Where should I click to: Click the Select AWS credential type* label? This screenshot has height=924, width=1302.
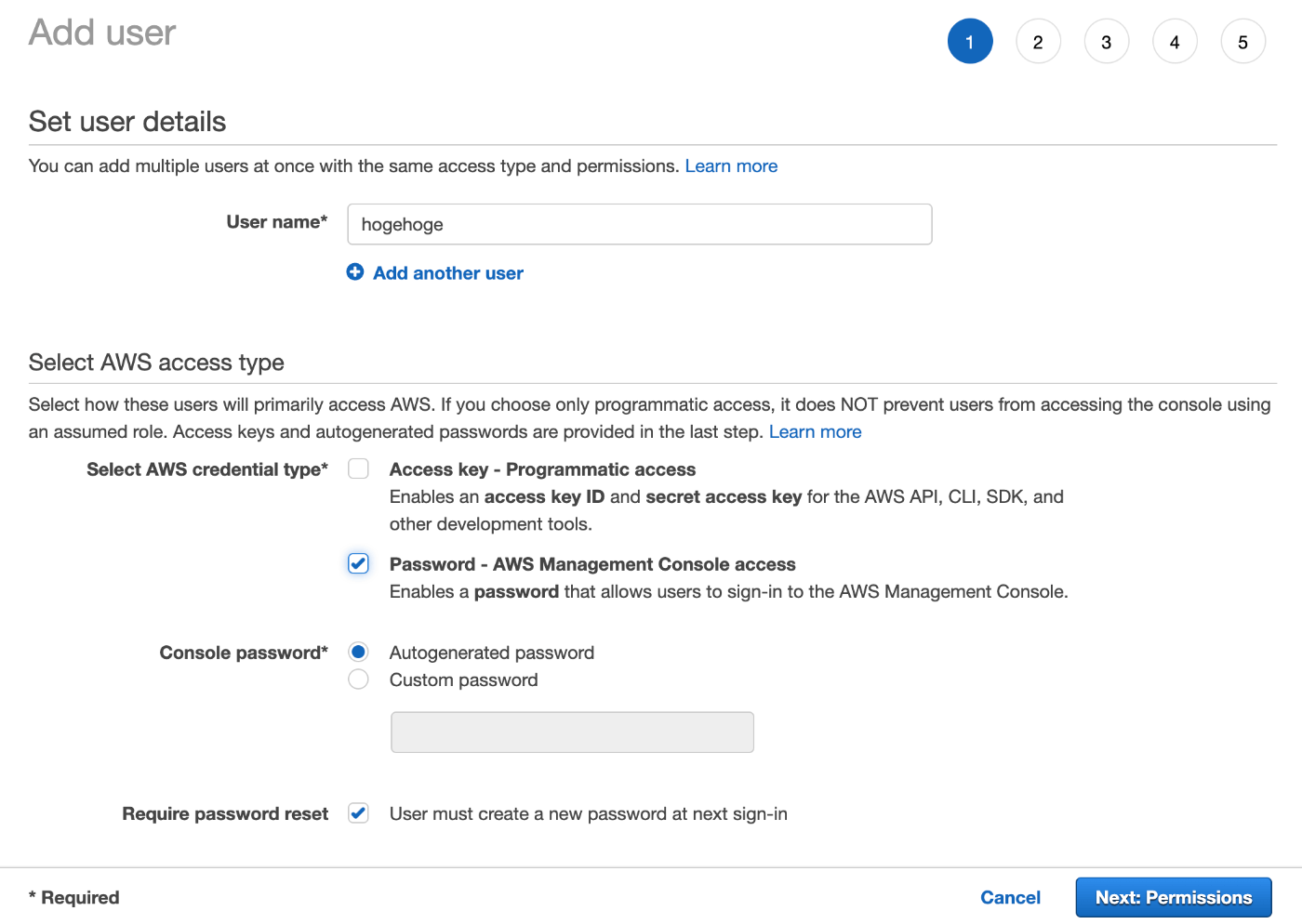[207, 469]
